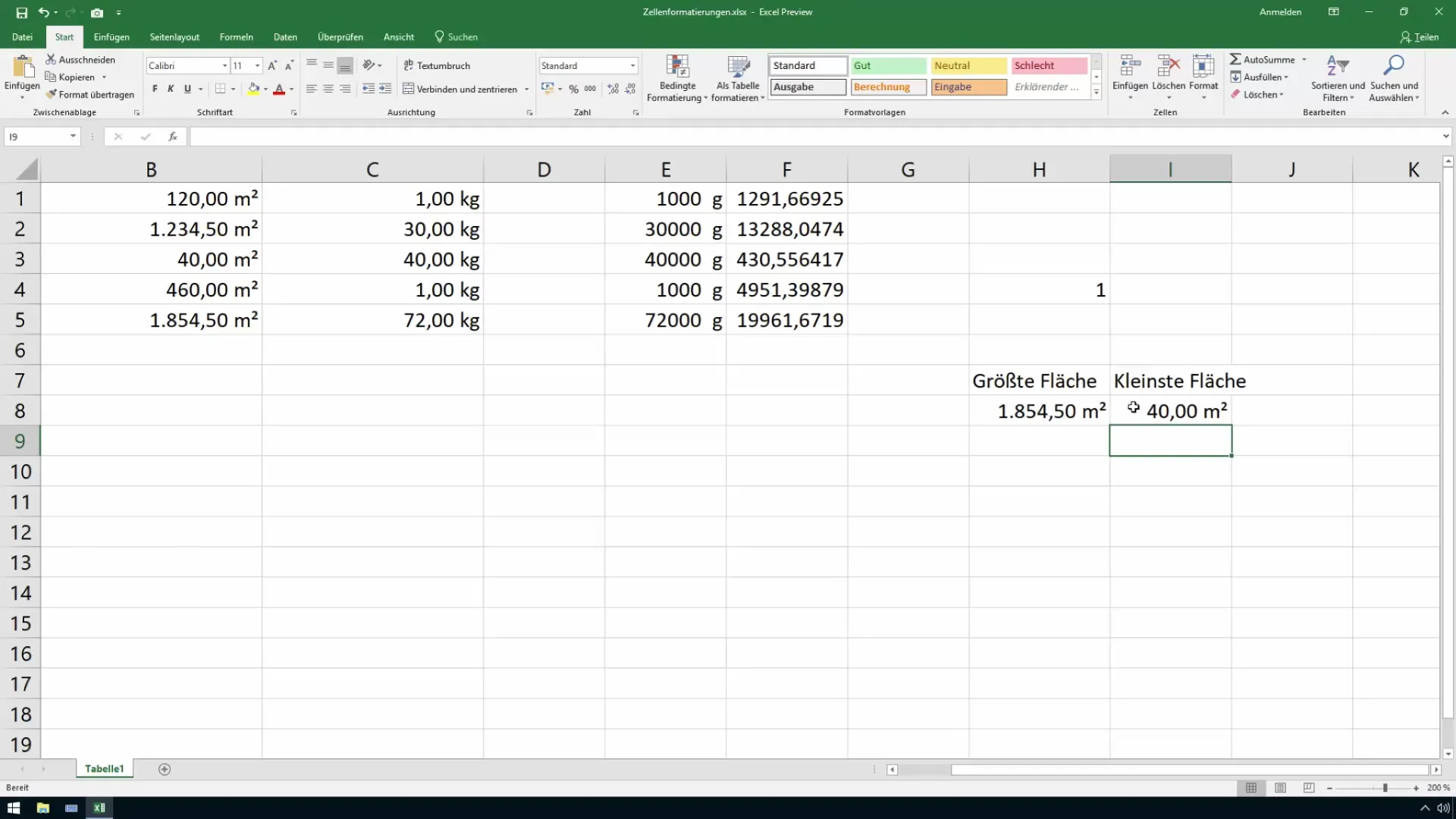Apply the Gut cell style
1456x819 pixels.
[x=888, y=66]
